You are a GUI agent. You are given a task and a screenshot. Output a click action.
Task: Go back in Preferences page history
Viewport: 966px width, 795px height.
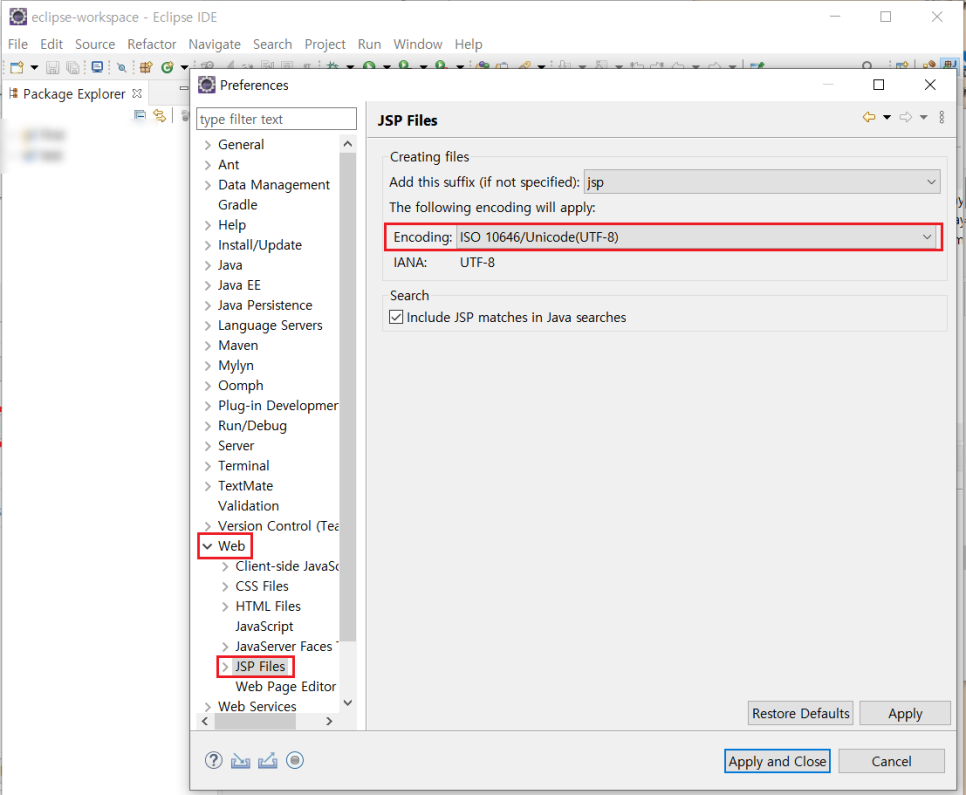[869, 117]
